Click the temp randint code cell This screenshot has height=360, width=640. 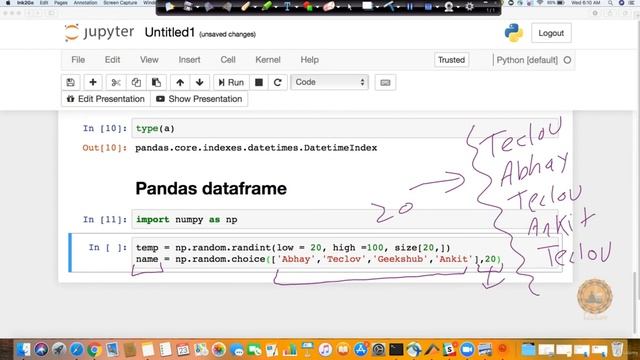(x=347, y=253)
